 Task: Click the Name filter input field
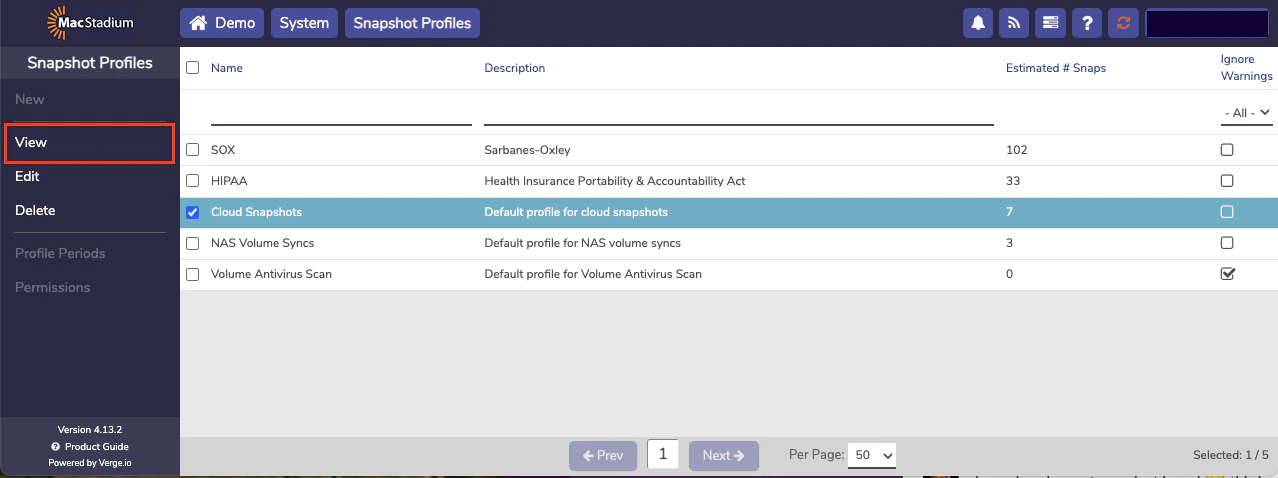pos(341,112)
